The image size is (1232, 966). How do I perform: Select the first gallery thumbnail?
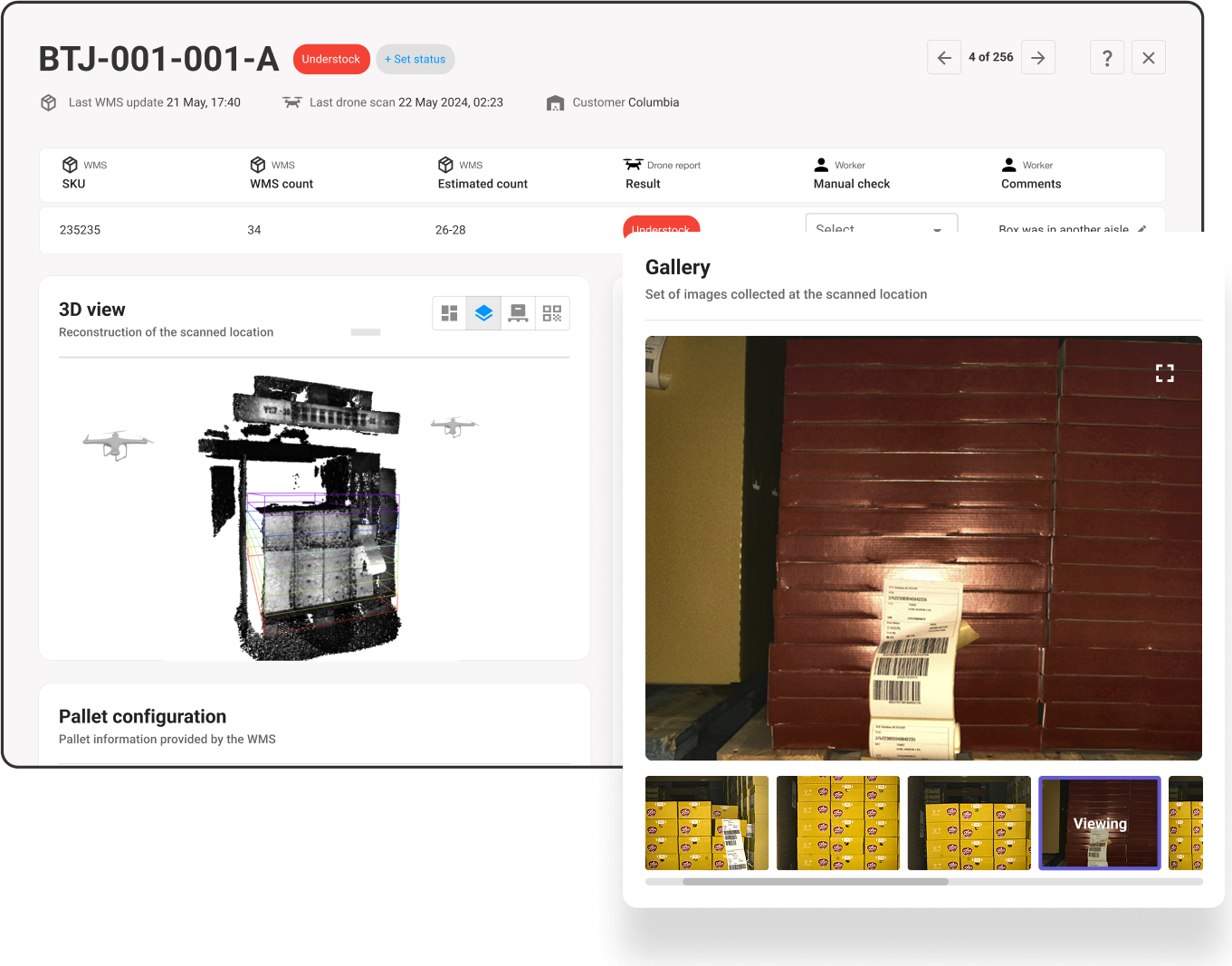pos(706,823)
